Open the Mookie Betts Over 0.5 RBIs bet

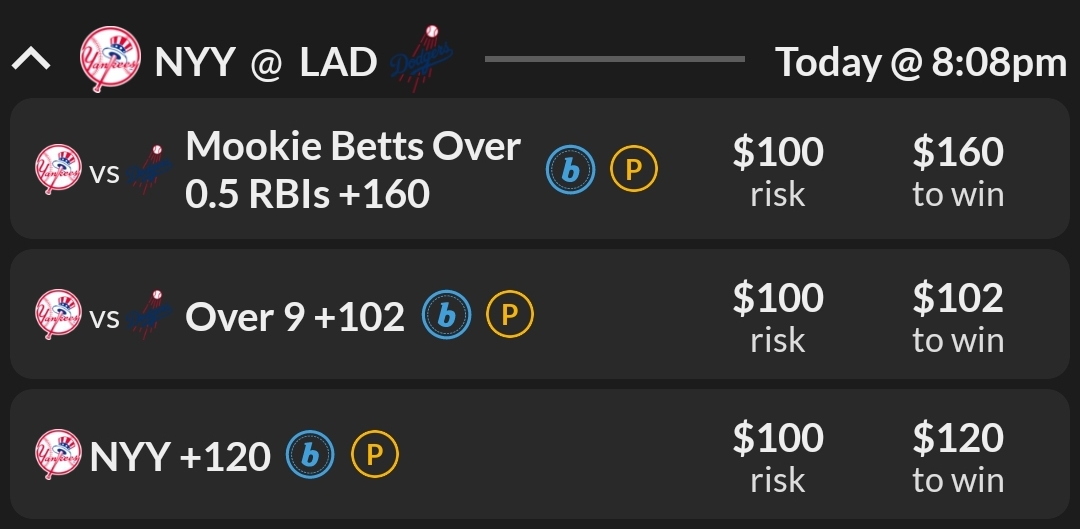coord(353,170)
